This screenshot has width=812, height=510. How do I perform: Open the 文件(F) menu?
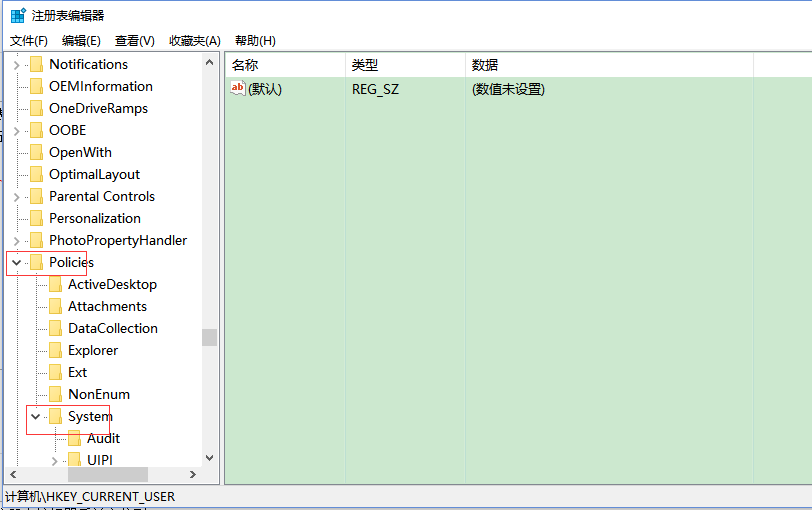pyautogui.click(x=29, y=41)
